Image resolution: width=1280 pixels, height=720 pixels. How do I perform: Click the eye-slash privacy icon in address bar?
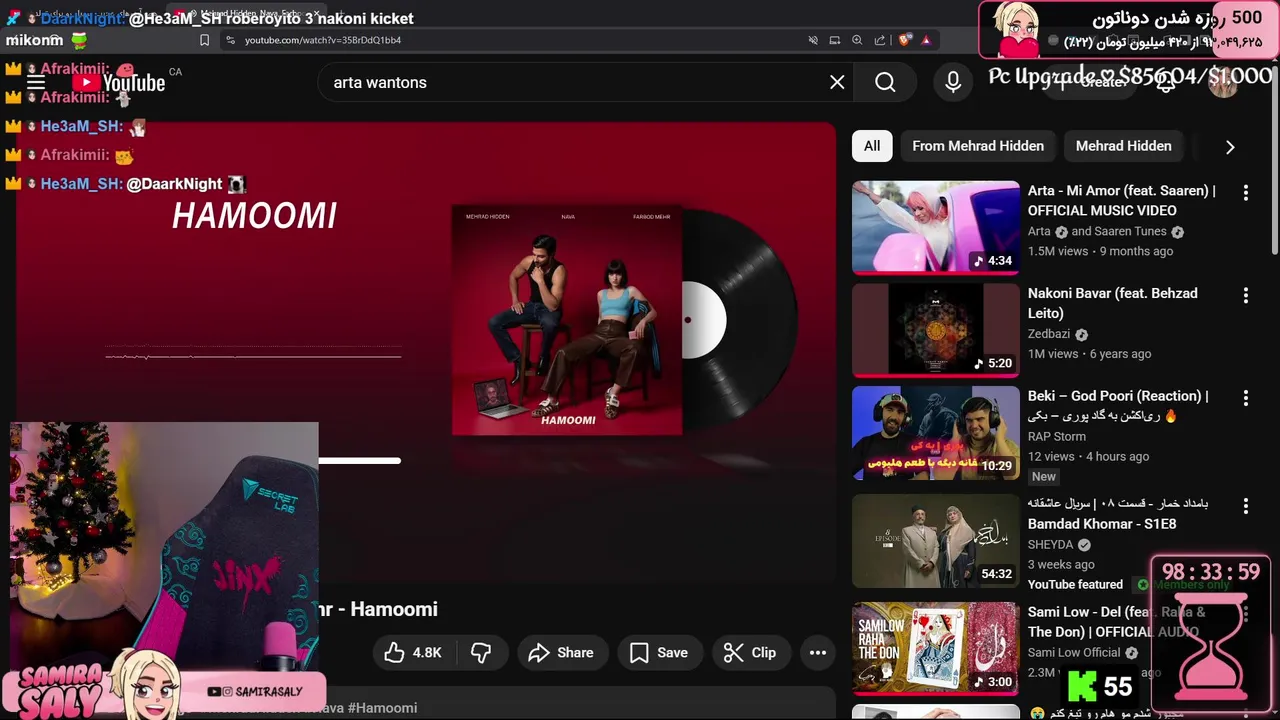pyautogui.click(x=813, y=40)
